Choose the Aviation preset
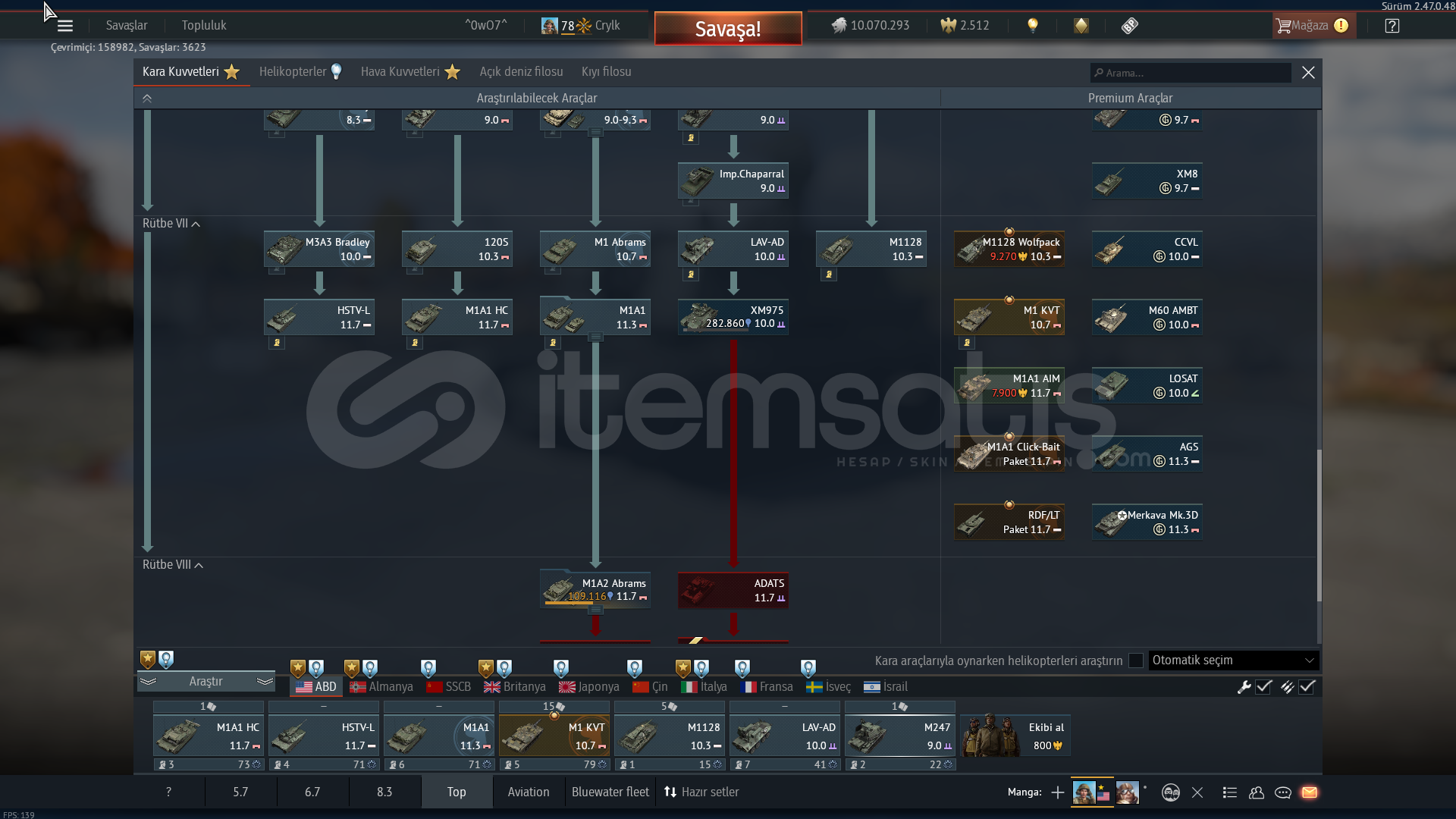 click(x=529, y=792)
